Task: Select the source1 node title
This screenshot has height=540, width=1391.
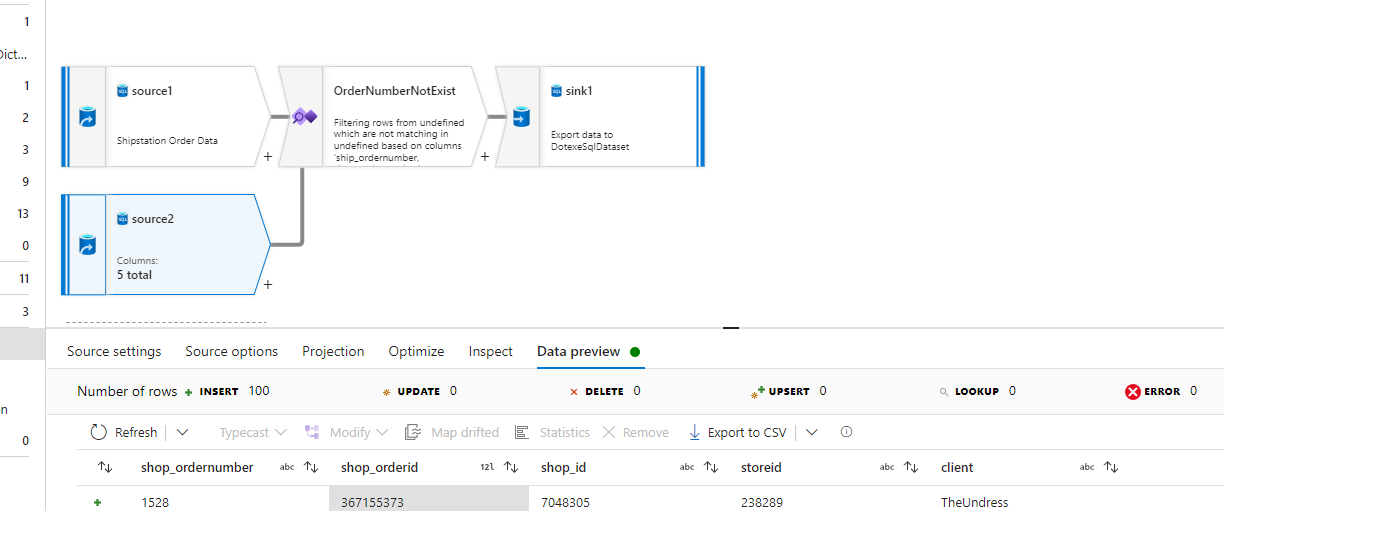Action: (152, 91)
